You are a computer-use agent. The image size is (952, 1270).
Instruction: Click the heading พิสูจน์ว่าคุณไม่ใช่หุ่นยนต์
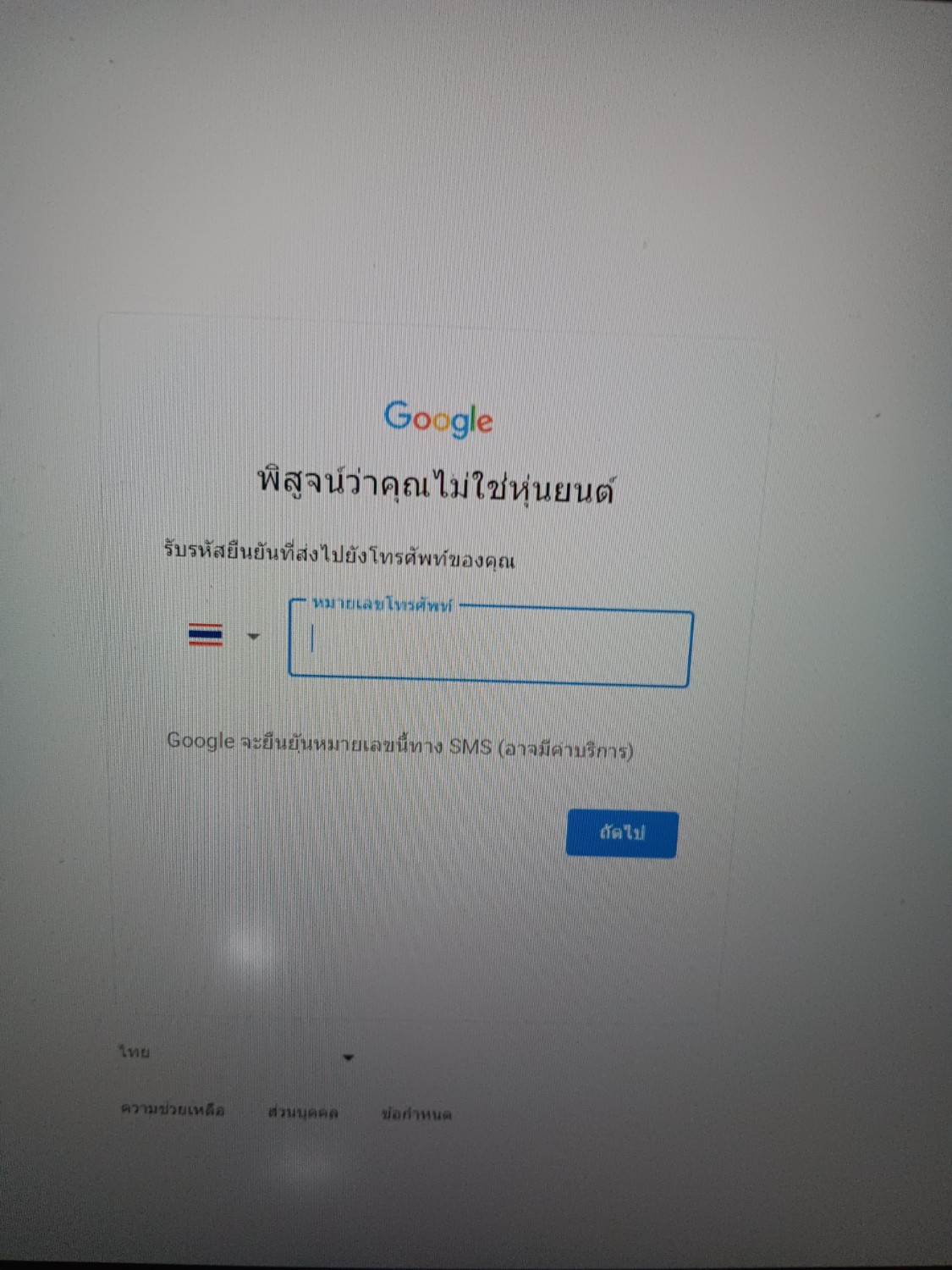tap(436, 485)
